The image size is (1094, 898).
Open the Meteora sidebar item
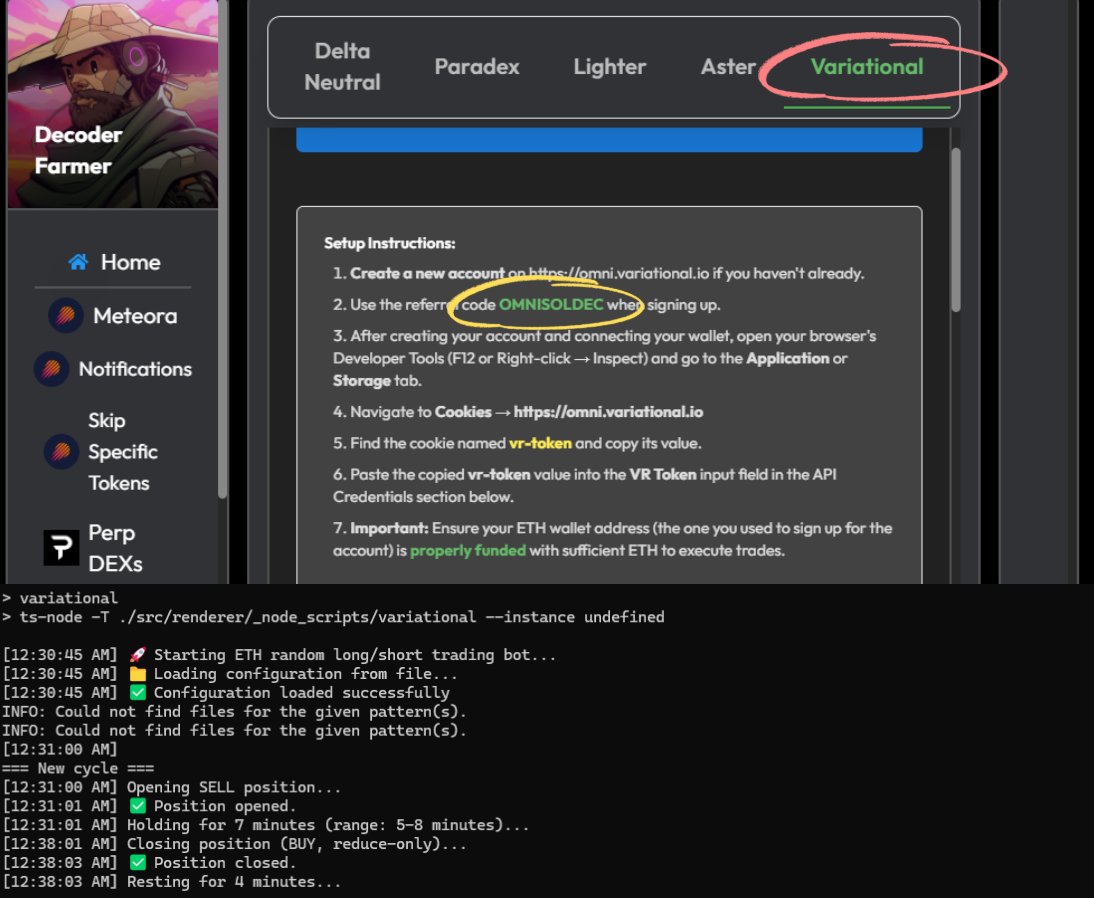click(x=113, y=315)
